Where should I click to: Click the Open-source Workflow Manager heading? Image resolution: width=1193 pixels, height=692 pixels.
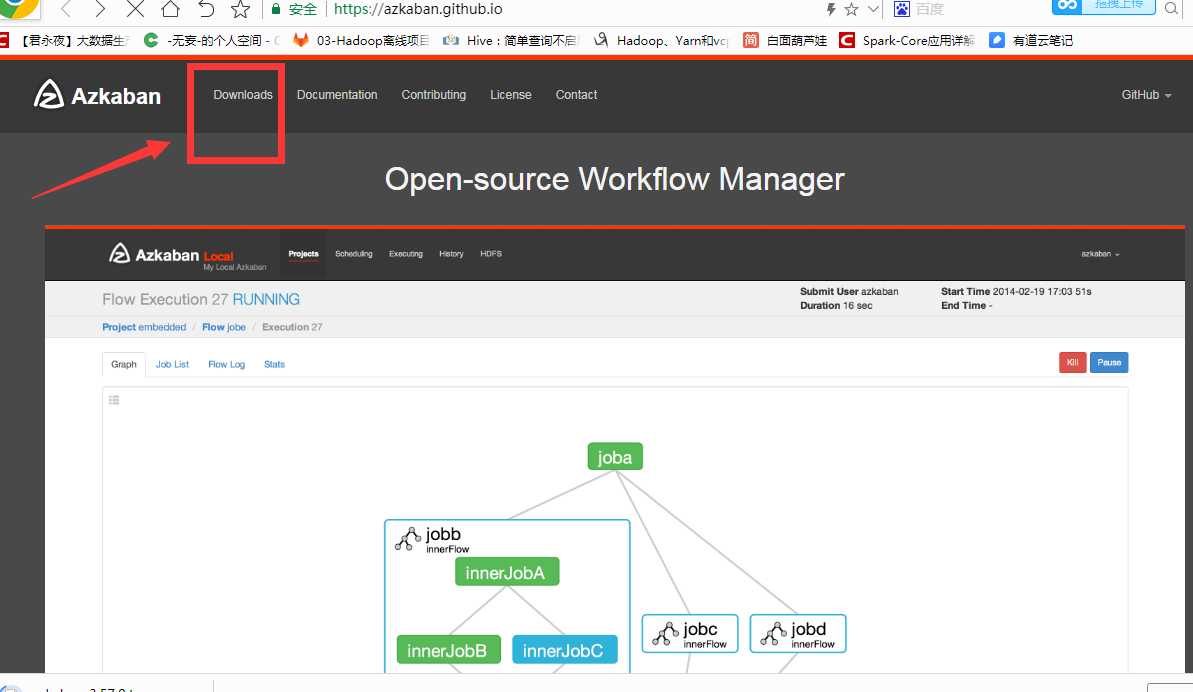click(615, 179)
